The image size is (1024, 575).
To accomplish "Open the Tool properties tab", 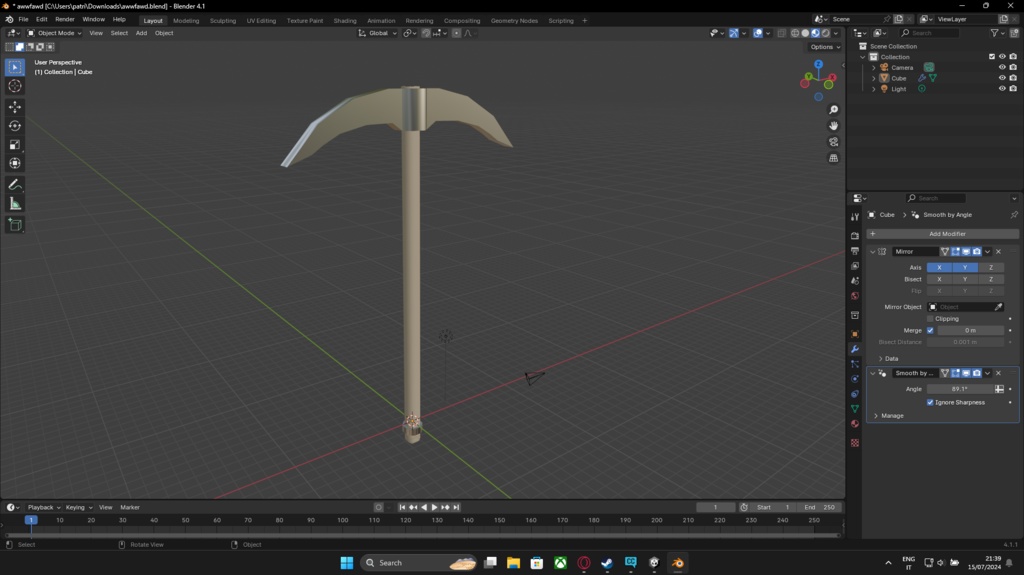I will [855, 217].
